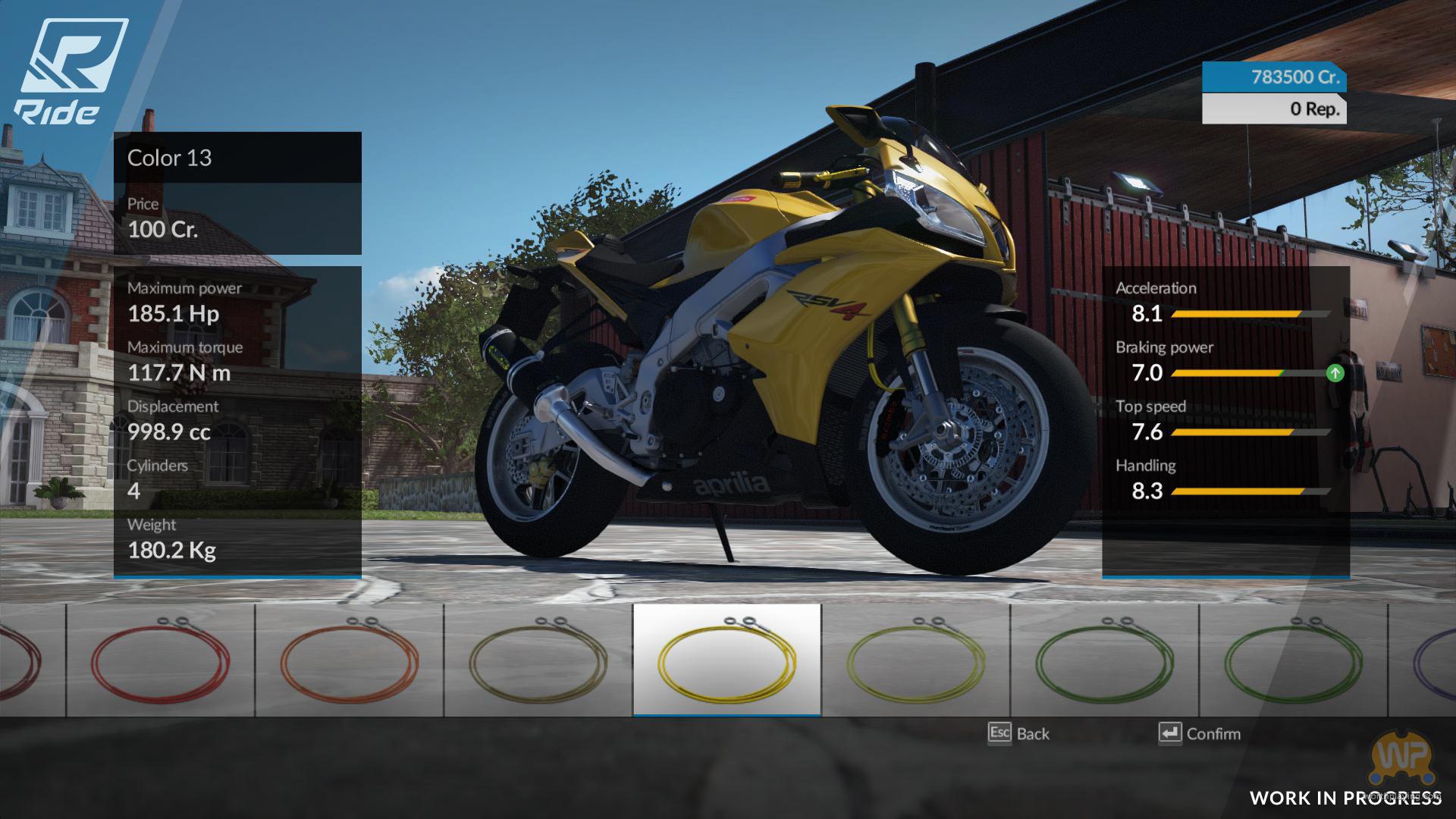Click the Esc key icon
1456x819 pixels.
pyautogui.click(x=999, y=733)
